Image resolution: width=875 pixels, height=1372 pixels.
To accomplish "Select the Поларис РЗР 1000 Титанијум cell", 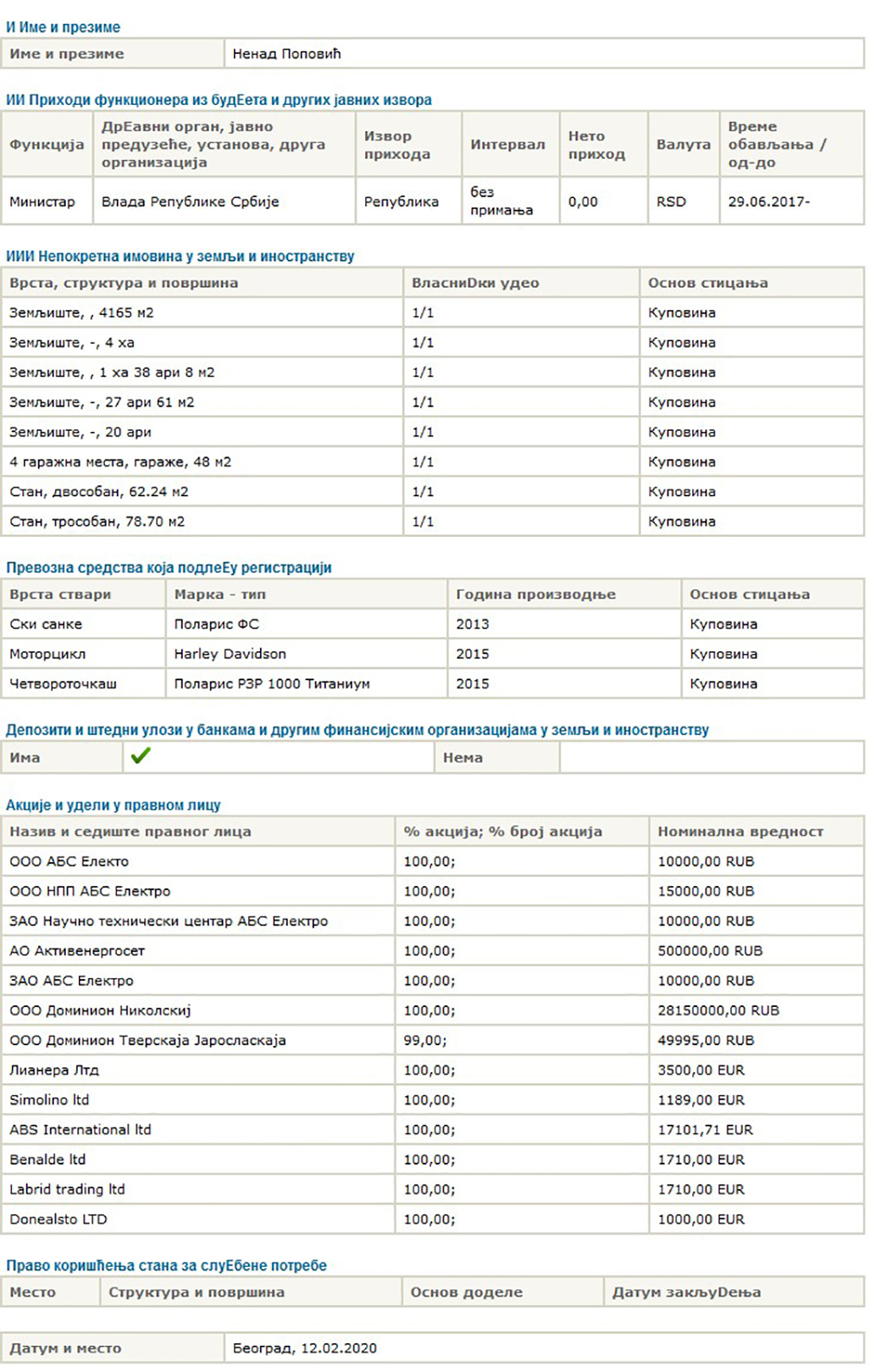I will [306, 683].
